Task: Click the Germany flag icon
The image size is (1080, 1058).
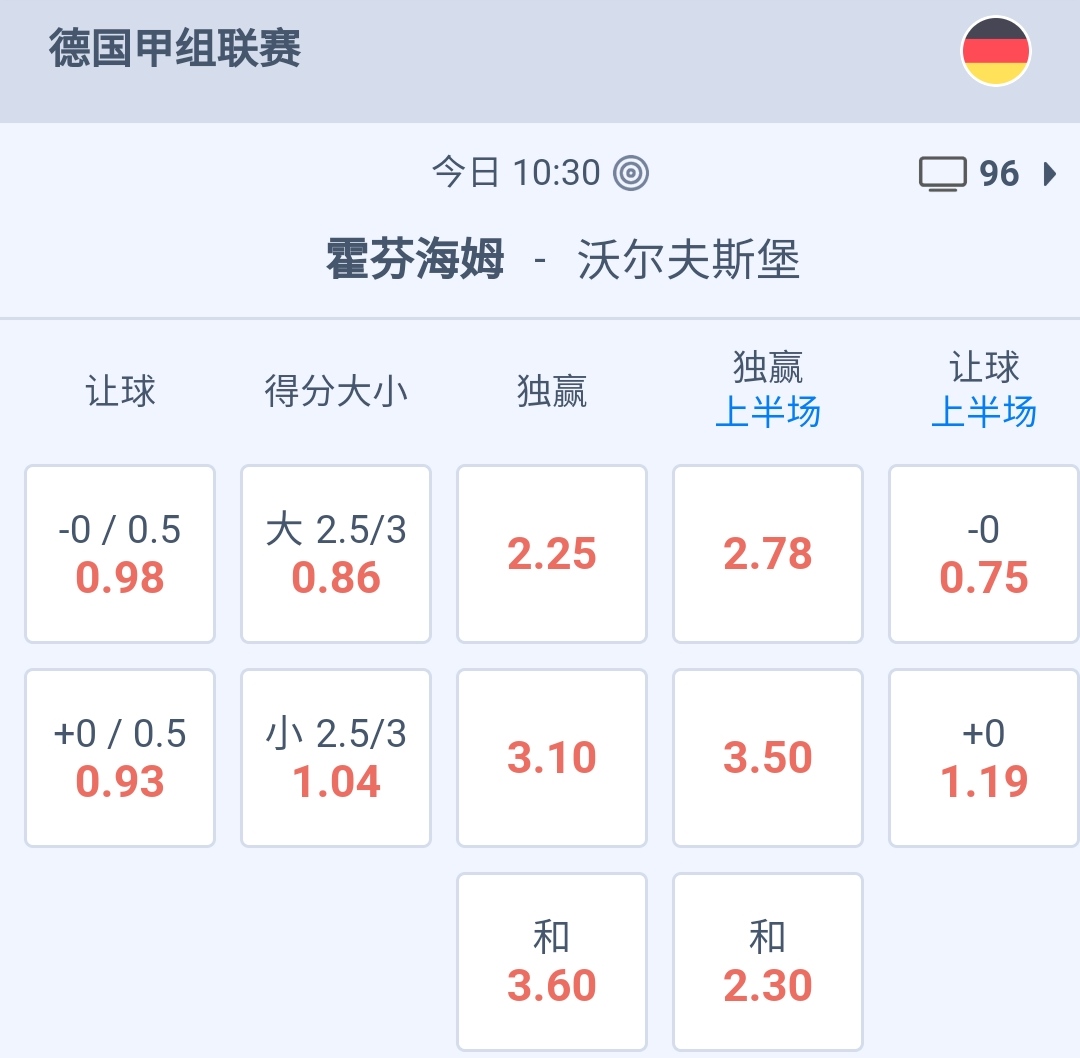Action: (995, 51)
